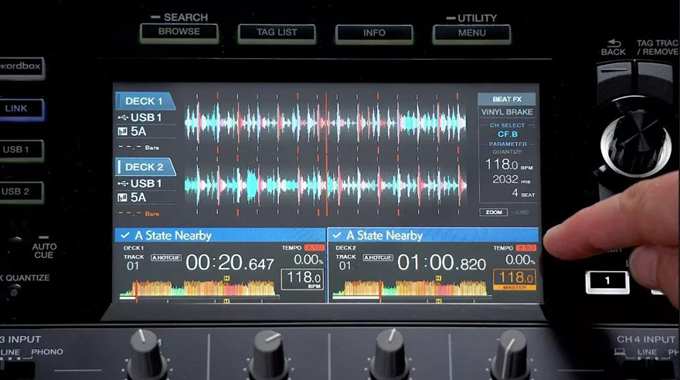Select the DECK 2 tab on screen
The image size is (680, 380).
tap(145, 167)
